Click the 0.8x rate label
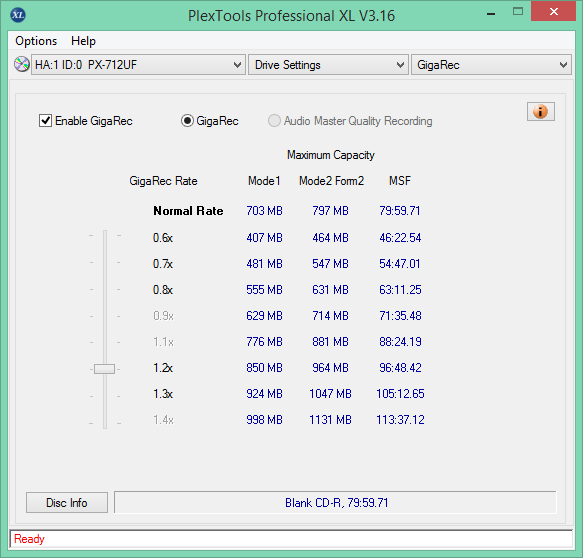 pyautogui.click(x=163, y=290)
